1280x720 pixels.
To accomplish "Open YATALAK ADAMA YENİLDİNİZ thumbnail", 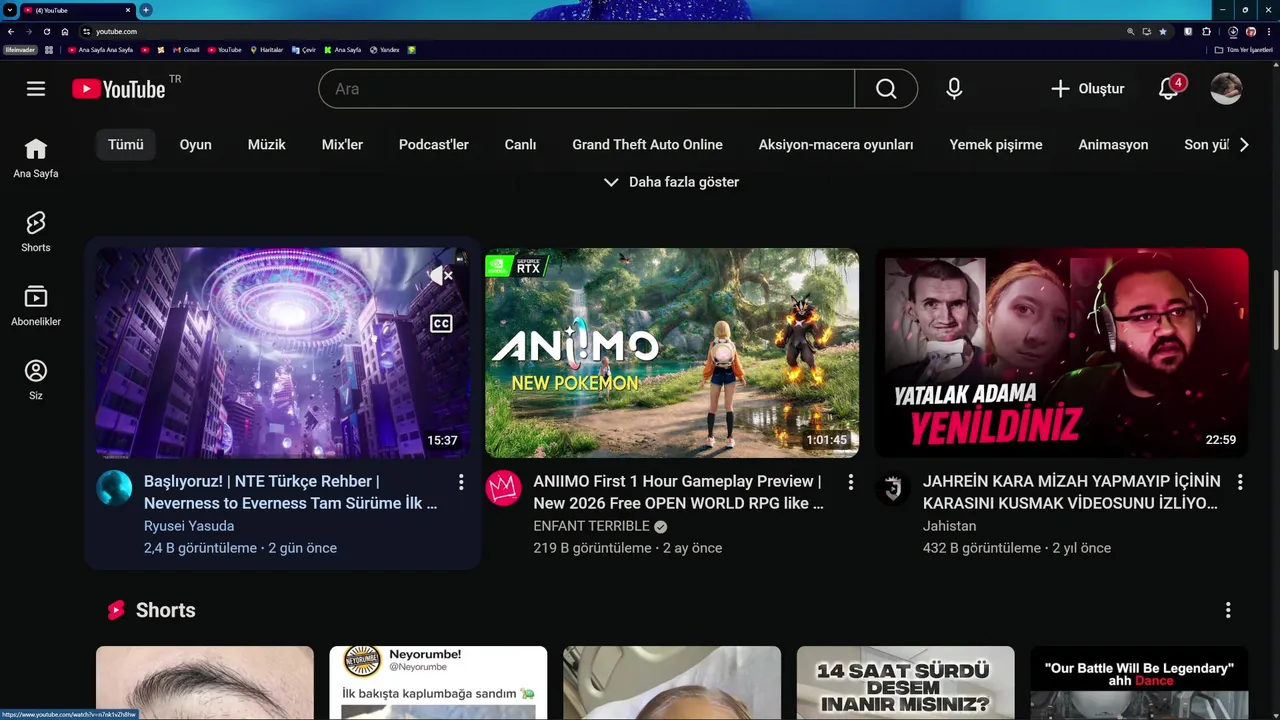I will click(1062, 353).
